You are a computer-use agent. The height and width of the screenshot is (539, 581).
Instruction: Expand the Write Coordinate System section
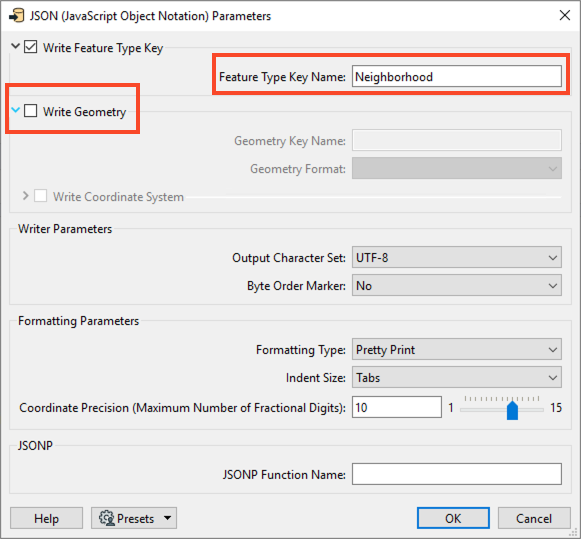(x=25, y=196)
